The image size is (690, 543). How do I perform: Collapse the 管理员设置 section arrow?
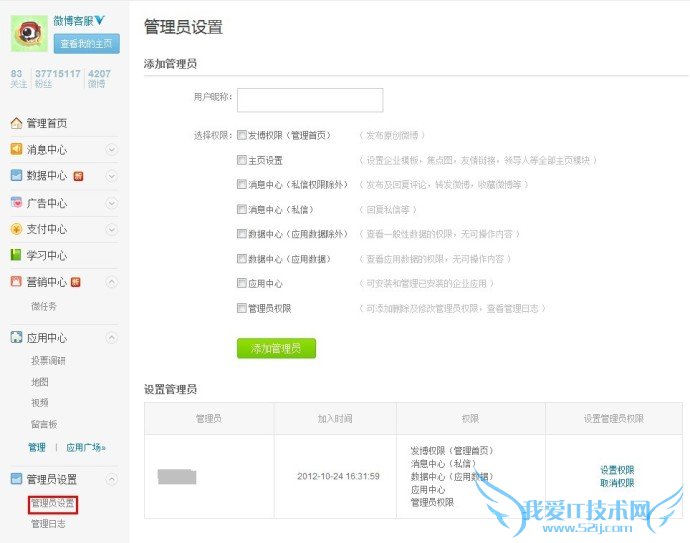(x=112, y=479)
